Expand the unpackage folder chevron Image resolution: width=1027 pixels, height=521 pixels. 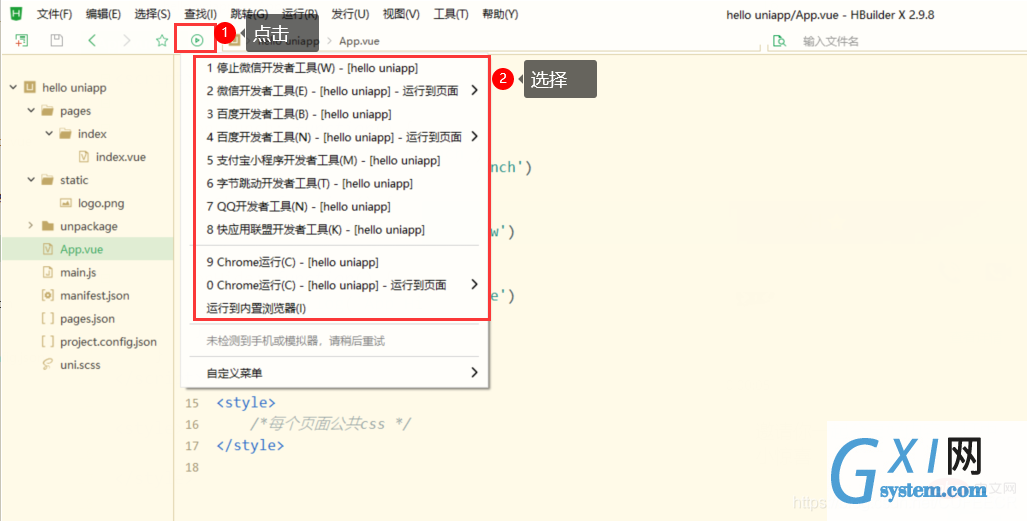[x=31, y=226]
